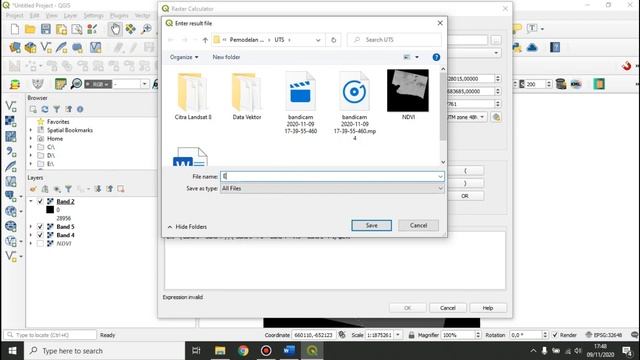Click New folder in file dialog
Image resolution: width=640 pixels, height=360 pixels.
tap(227, 57)
